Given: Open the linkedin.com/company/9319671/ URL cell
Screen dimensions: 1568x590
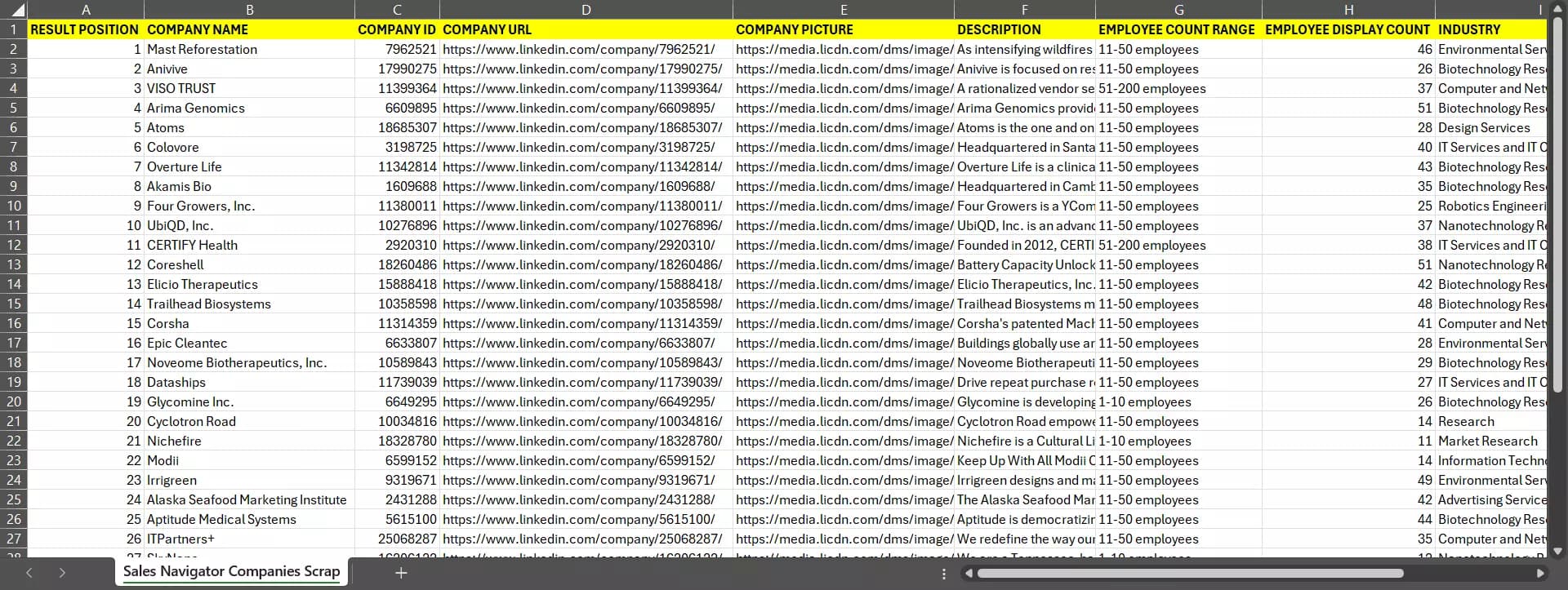Looking at the screenshot, I should pyautogui.click(x=586, y=480).
